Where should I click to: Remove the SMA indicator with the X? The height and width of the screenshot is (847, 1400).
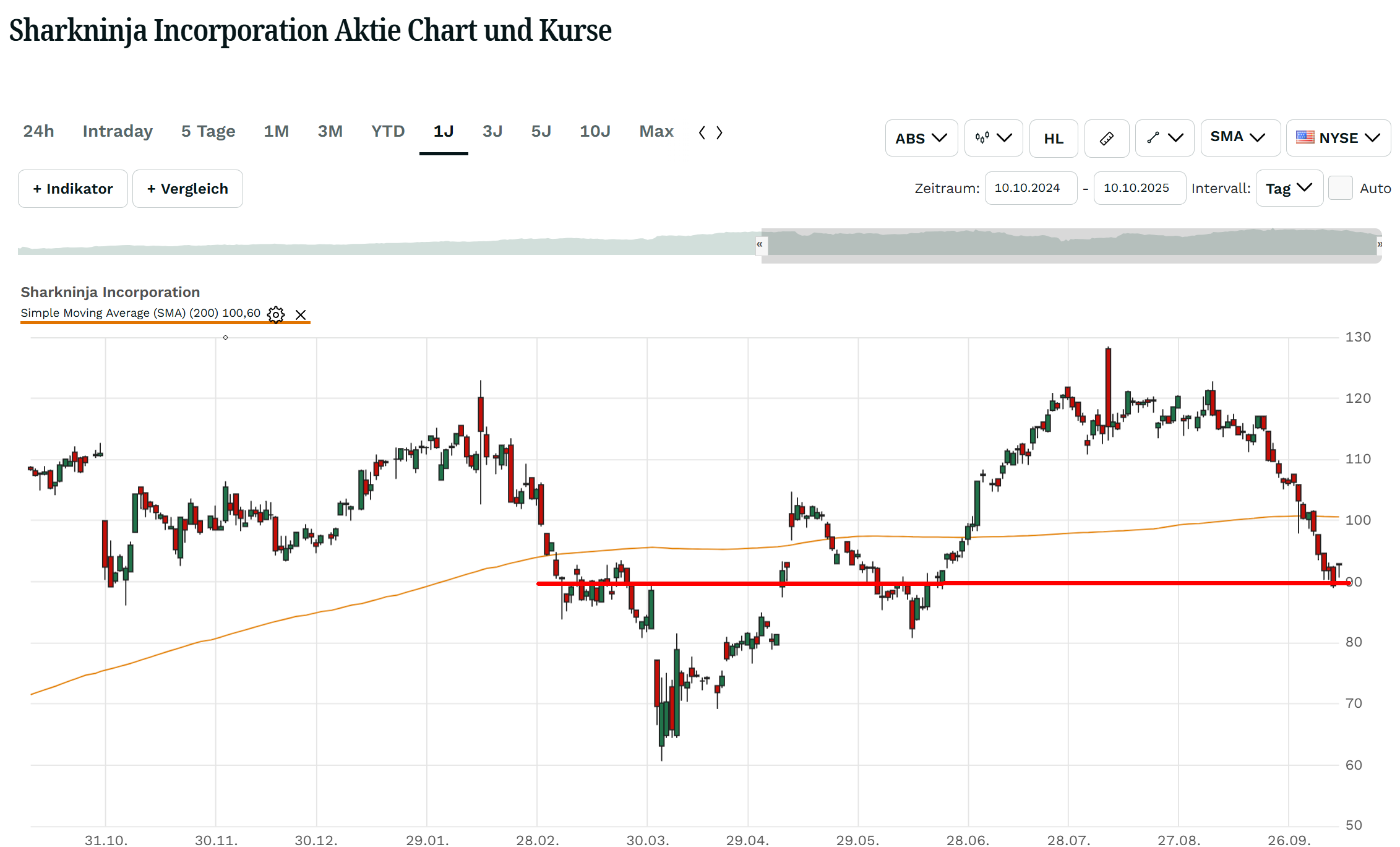[301, 315]
